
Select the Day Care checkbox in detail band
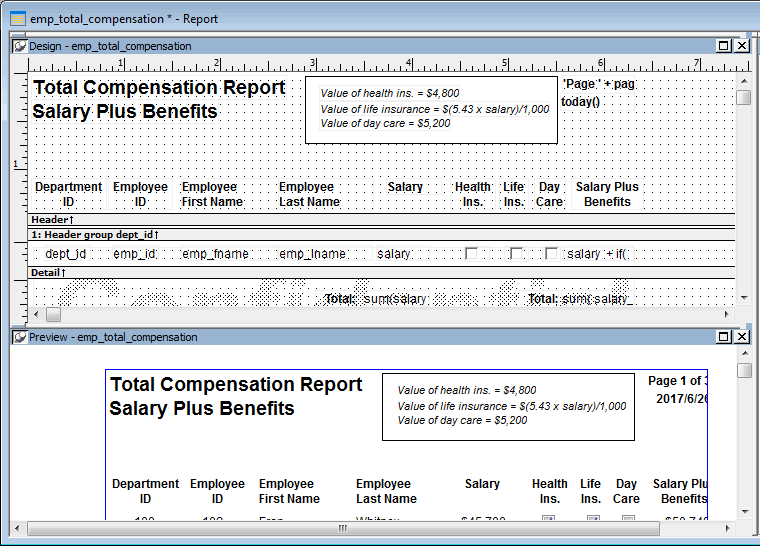(551, 254)
